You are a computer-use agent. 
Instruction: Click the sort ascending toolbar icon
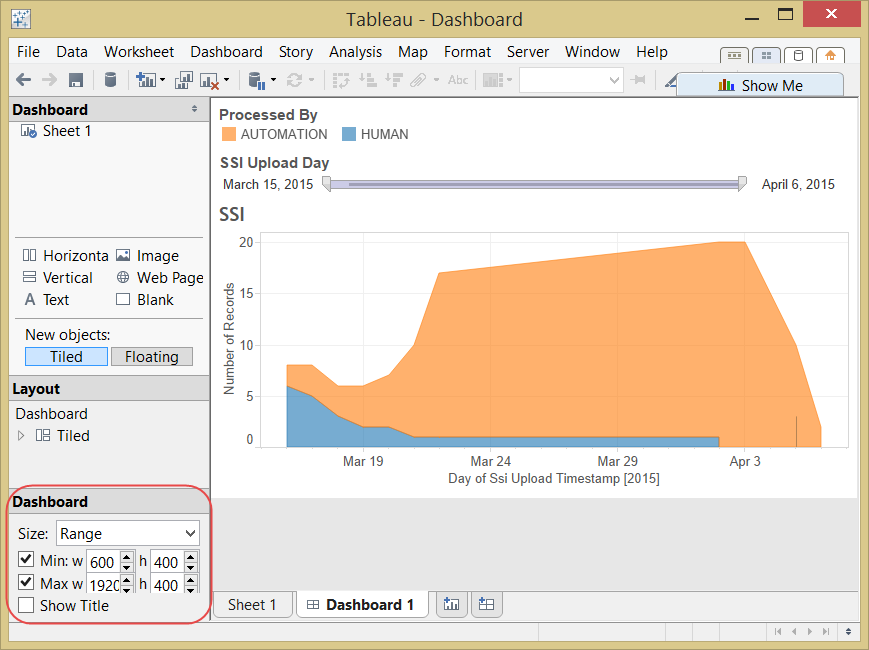click(367, 80)
